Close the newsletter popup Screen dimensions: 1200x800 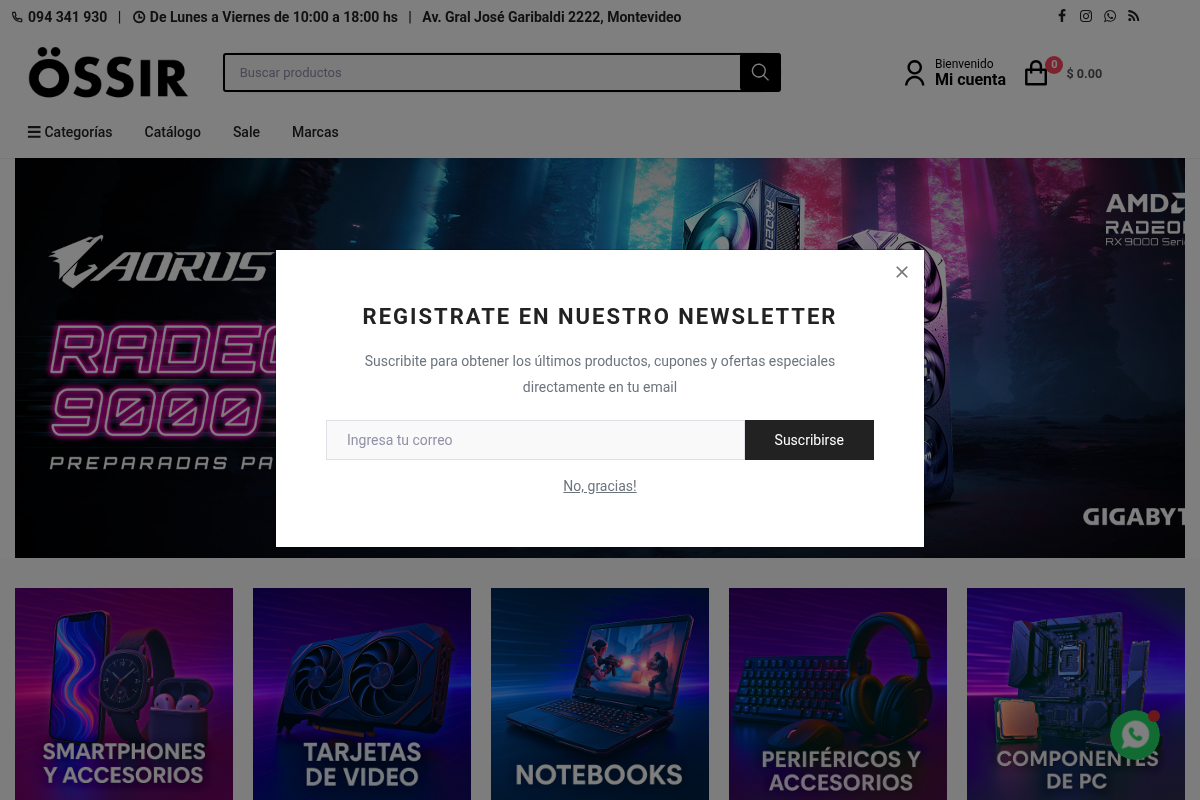point(902,272)
